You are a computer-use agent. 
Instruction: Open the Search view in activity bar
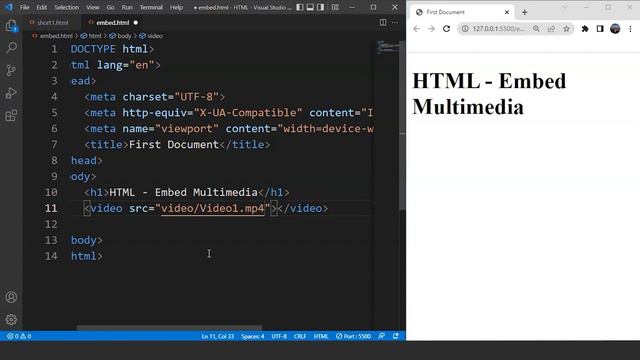click(x=11, y=48)
